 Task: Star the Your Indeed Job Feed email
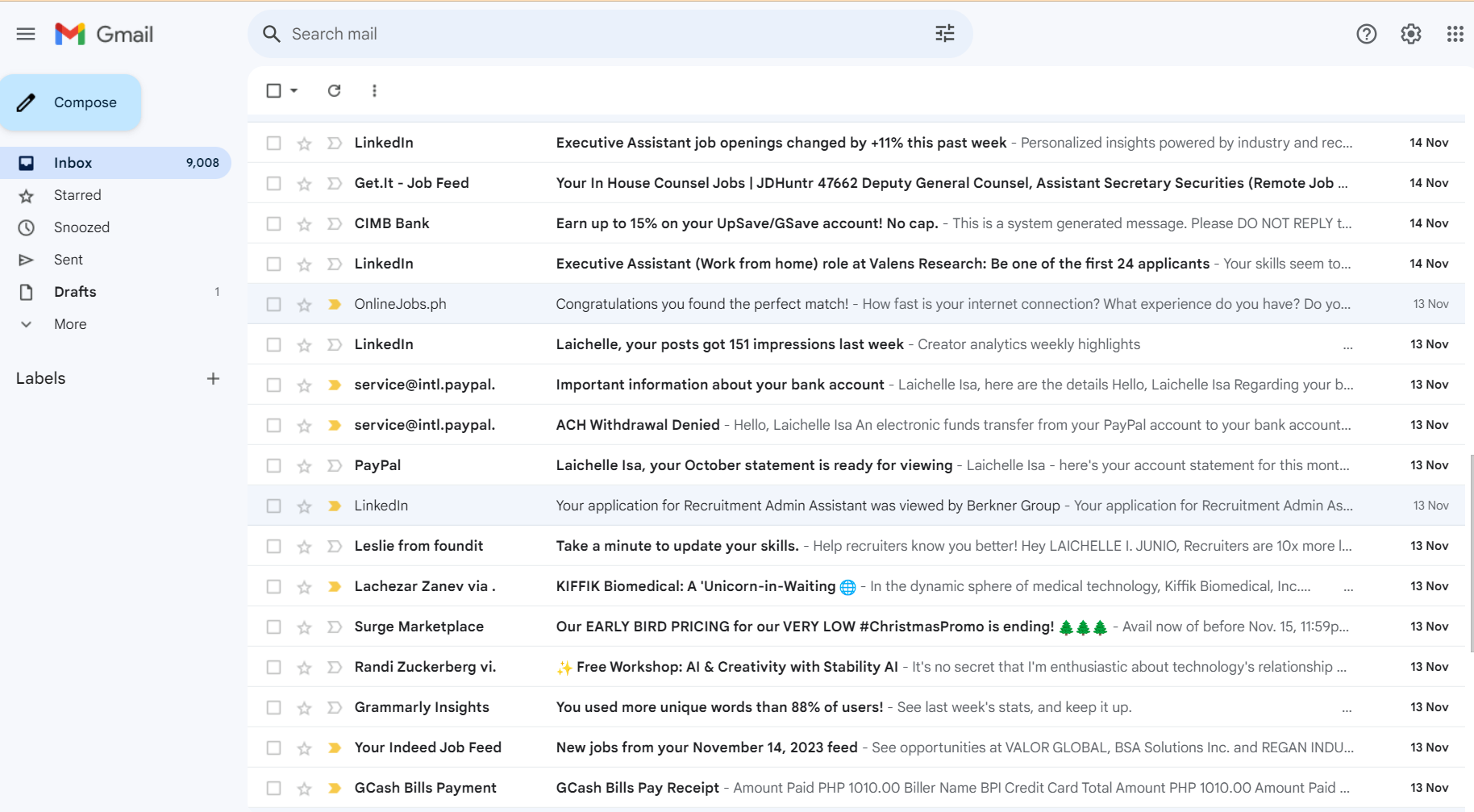(304, 748)
